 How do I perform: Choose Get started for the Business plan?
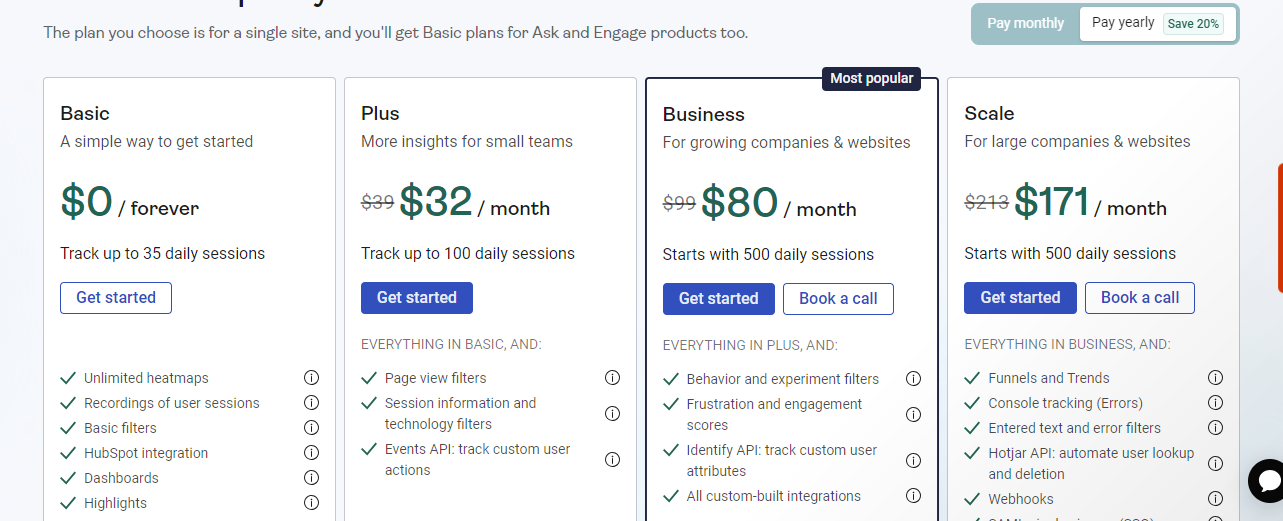point(718,299)
